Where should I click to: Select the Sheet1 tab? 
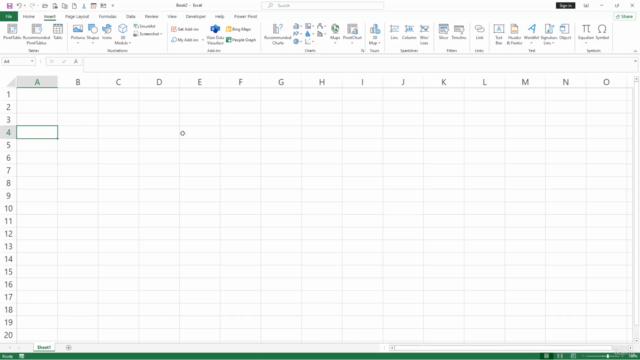(x=44, y=347)
